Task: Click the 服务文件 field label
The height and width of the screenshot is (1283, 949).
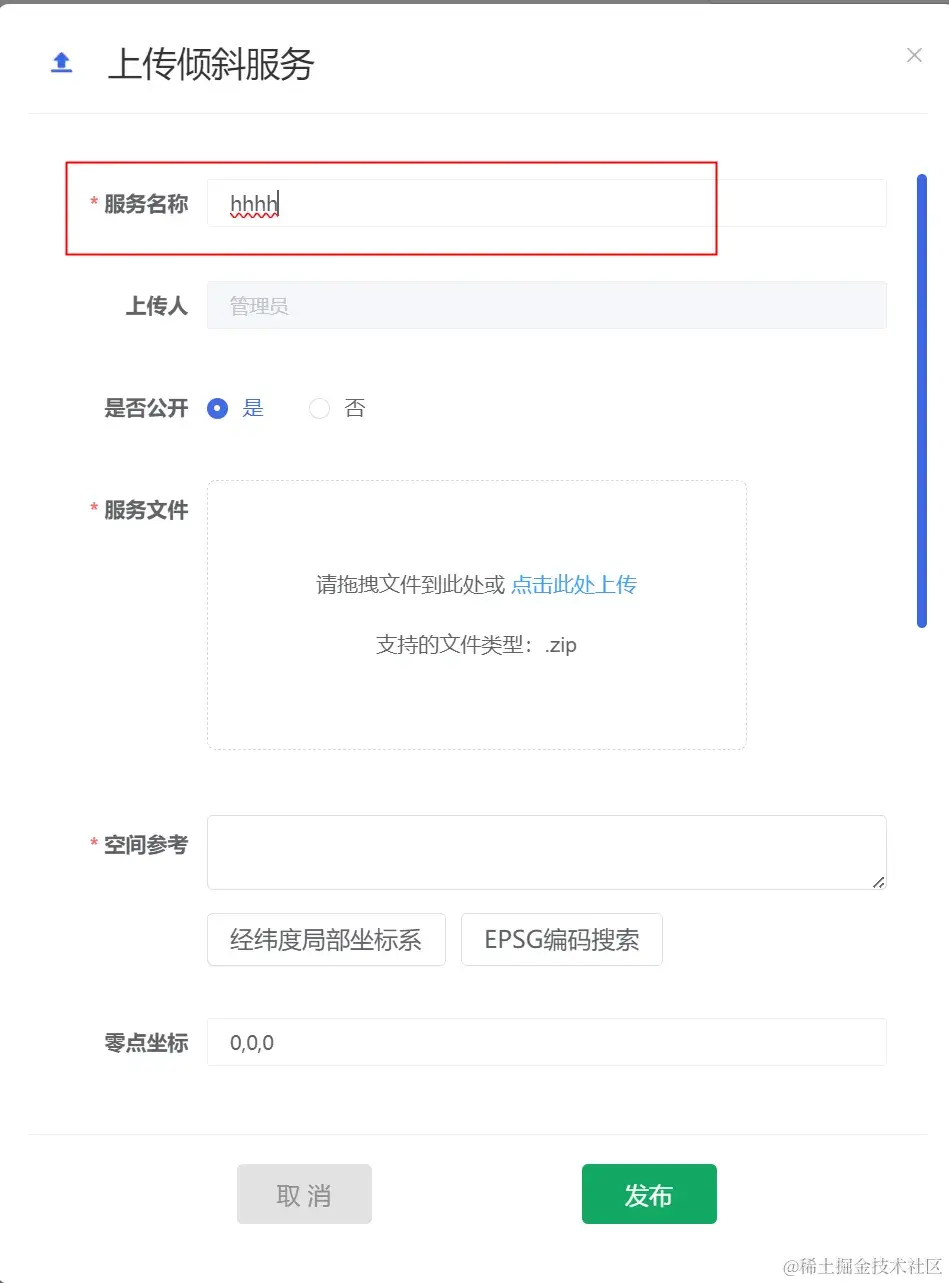Action: [x=146, y=510]
